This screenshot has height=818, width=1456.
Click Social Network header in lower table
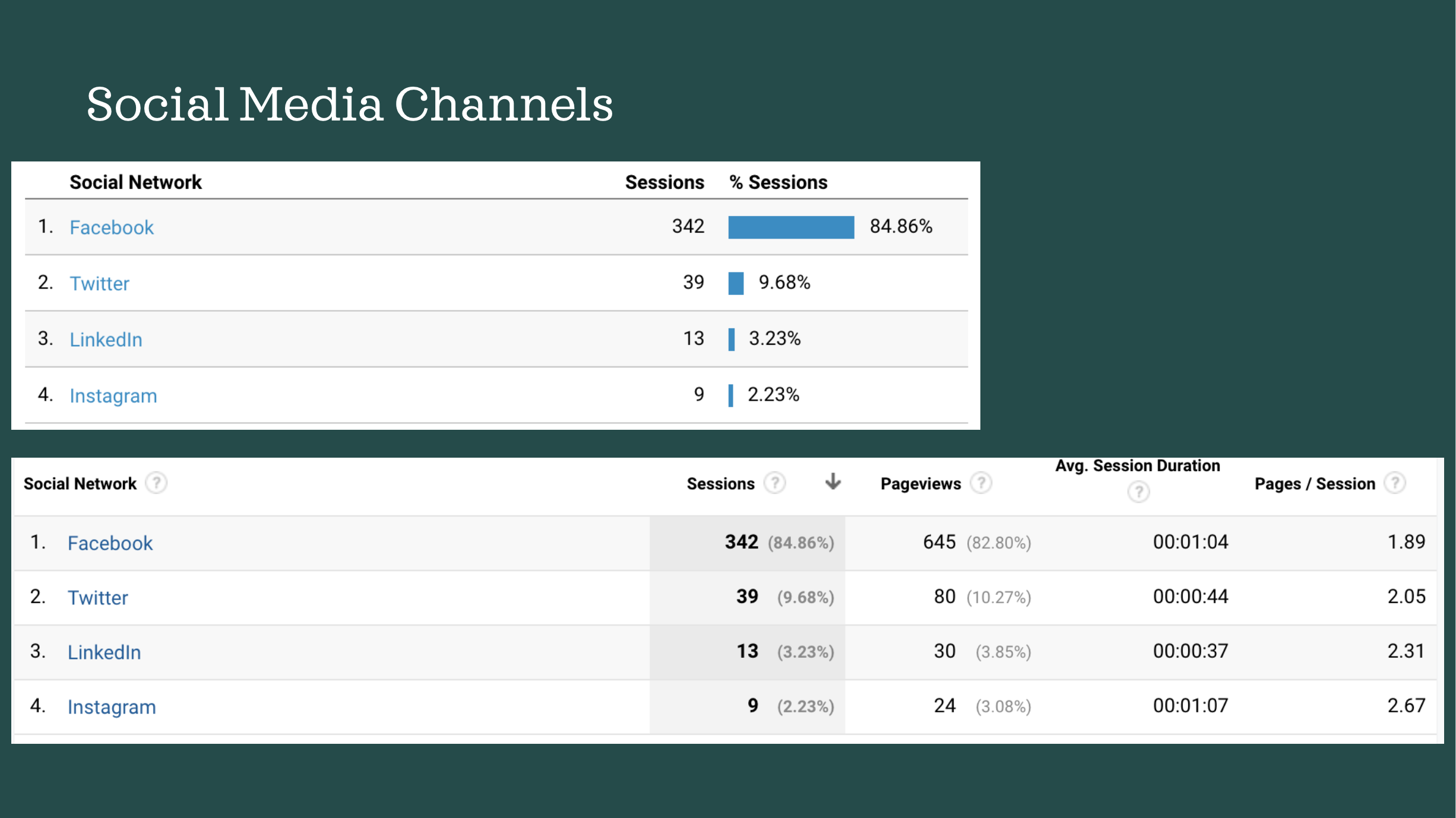click(80, 484)
